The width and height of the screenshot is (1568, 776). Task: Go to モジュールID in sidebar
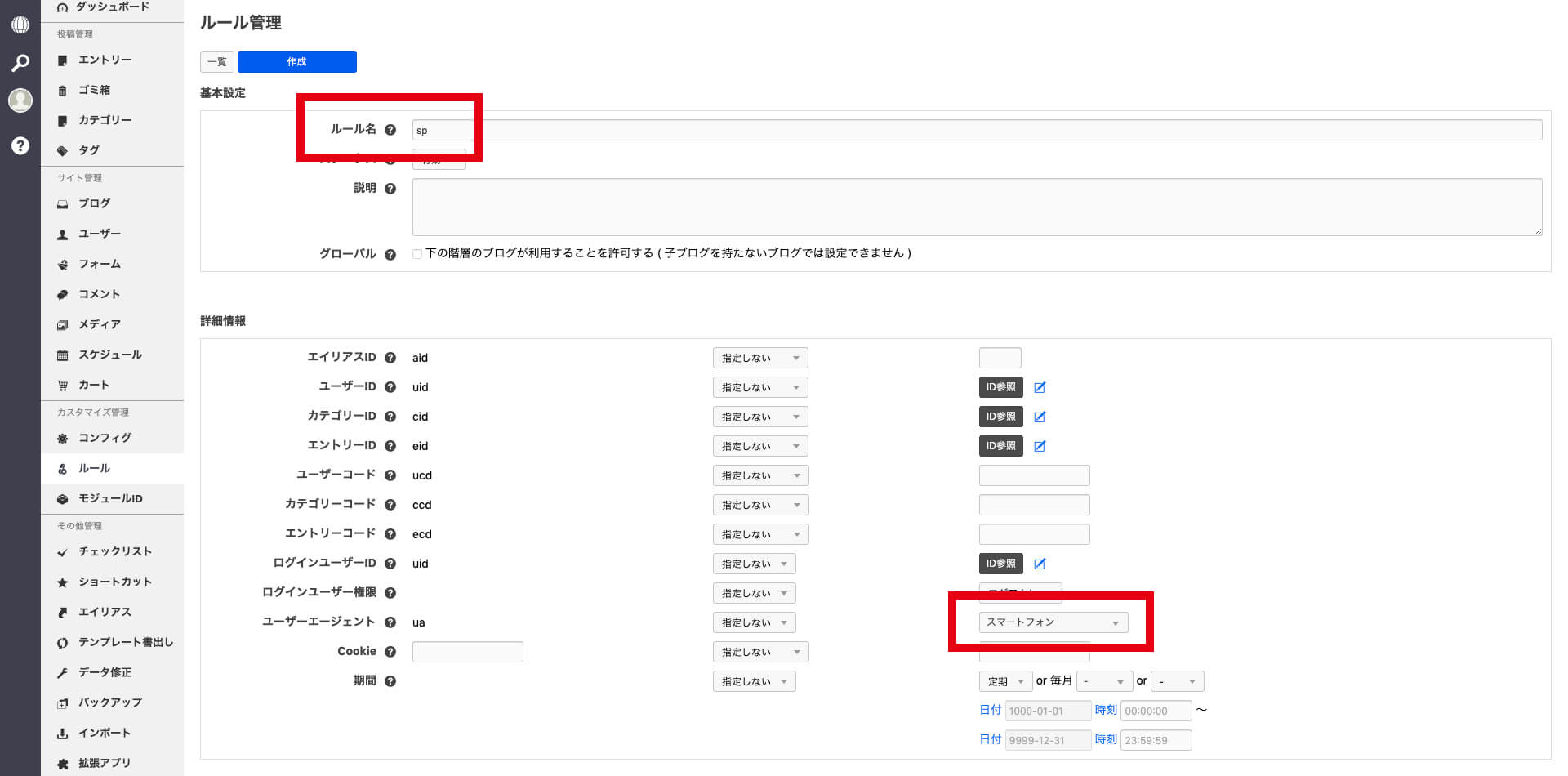point(110,498)
